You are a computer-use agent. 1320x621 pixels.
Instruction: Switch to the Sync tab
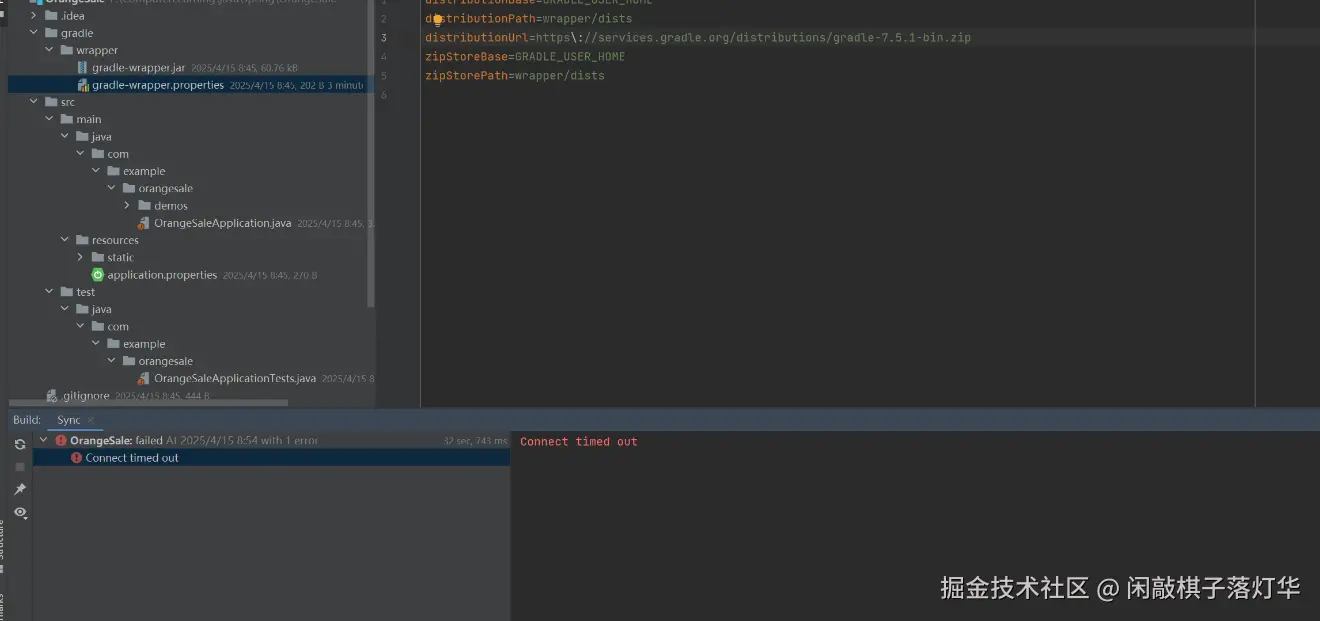[69, 420]
